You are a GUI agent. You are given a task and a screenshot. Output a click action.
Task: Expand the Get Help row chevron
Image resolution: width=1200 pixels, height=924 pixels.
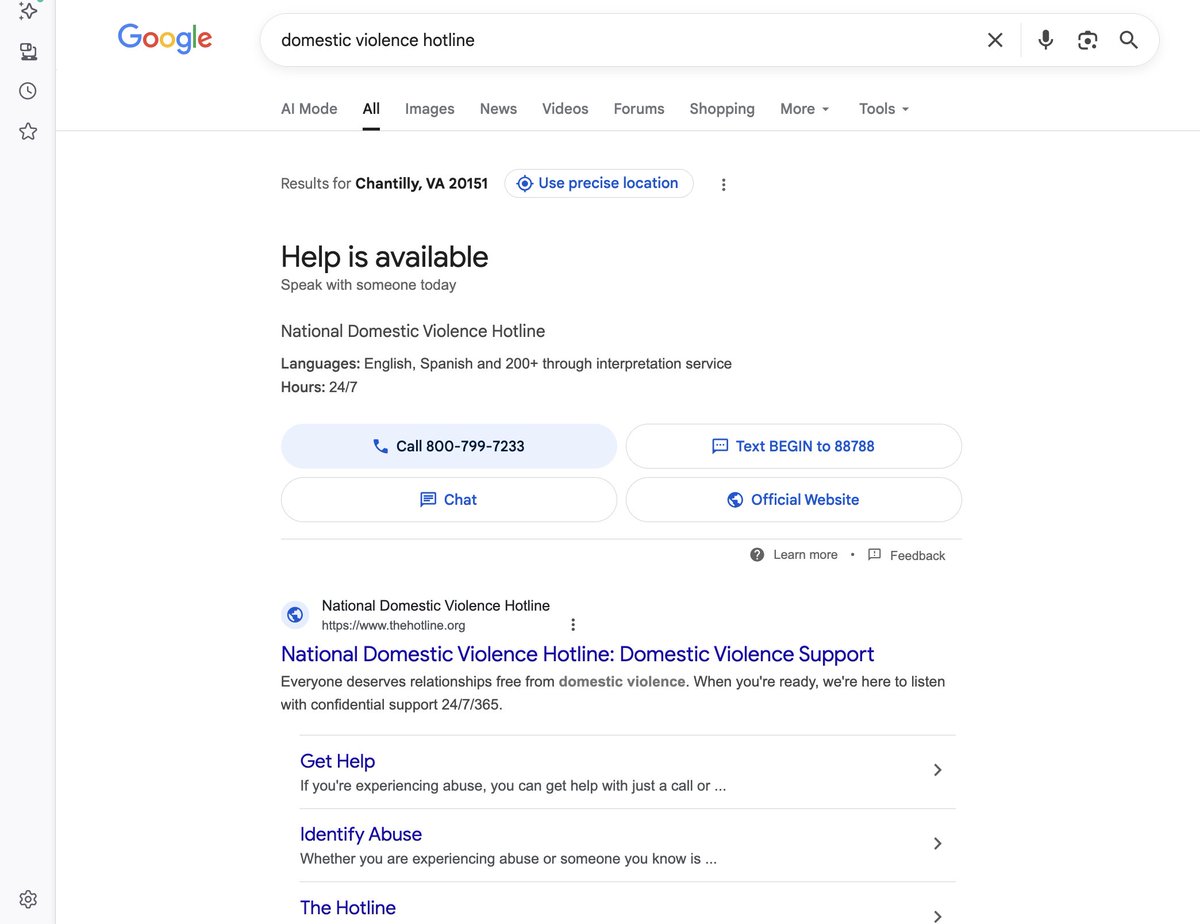point(937,770)
